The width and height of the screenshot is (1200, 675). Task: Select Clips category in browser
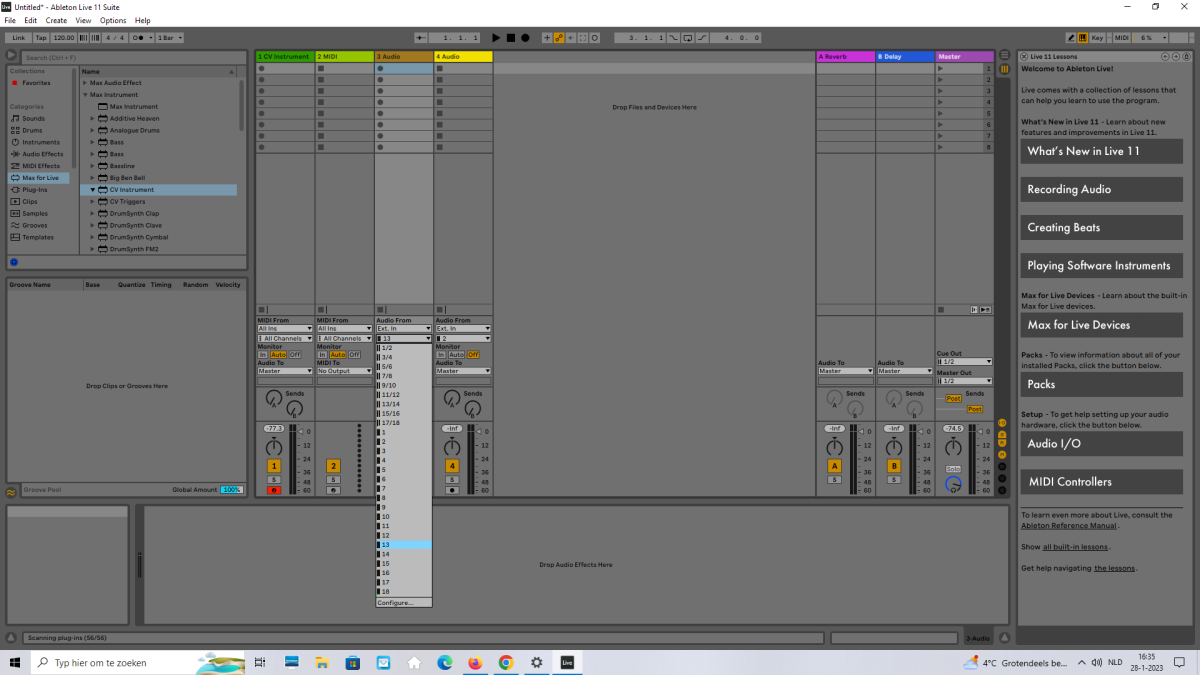(x=30, y=201)
